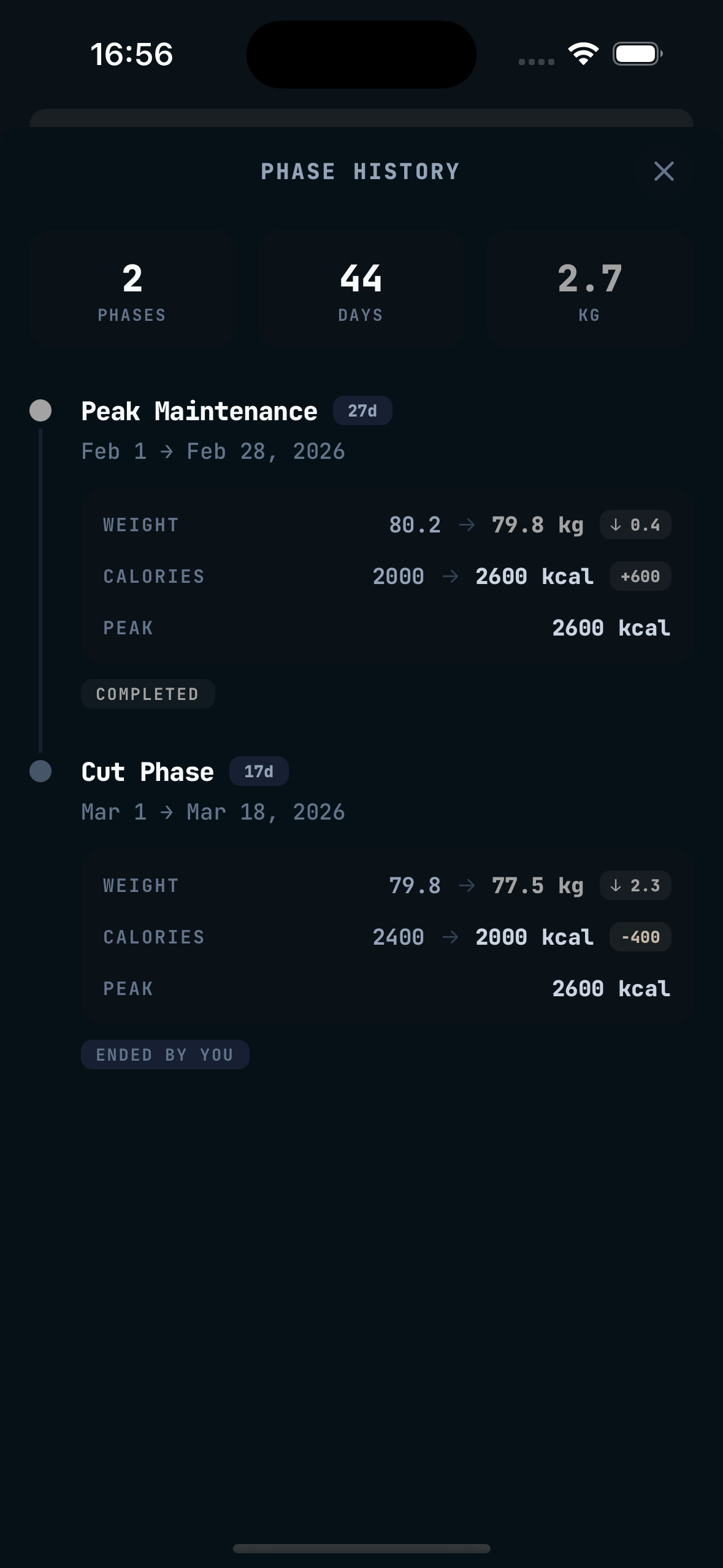Close the Phase History modal
723x1568 pixels.
click(664, 172)
